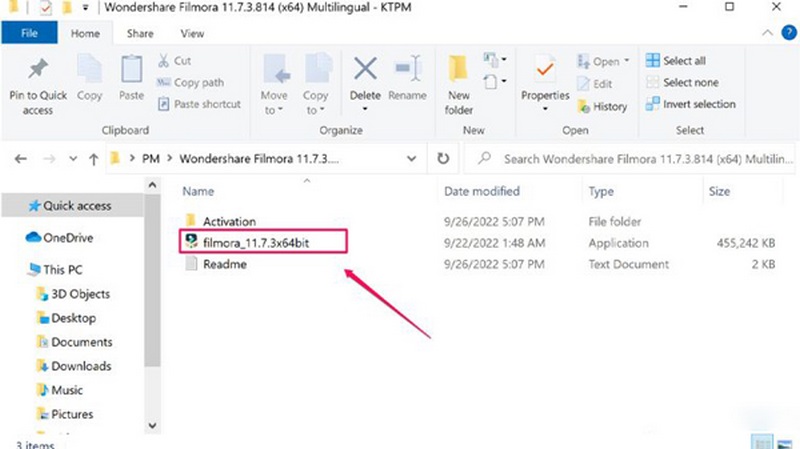Click the Delete X icon

point(365,69)
